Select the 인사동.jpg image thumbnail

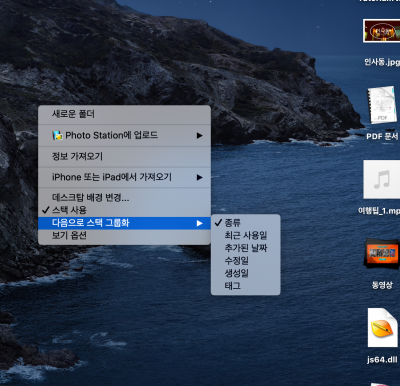pyautogui.click(x=382, y=31)
